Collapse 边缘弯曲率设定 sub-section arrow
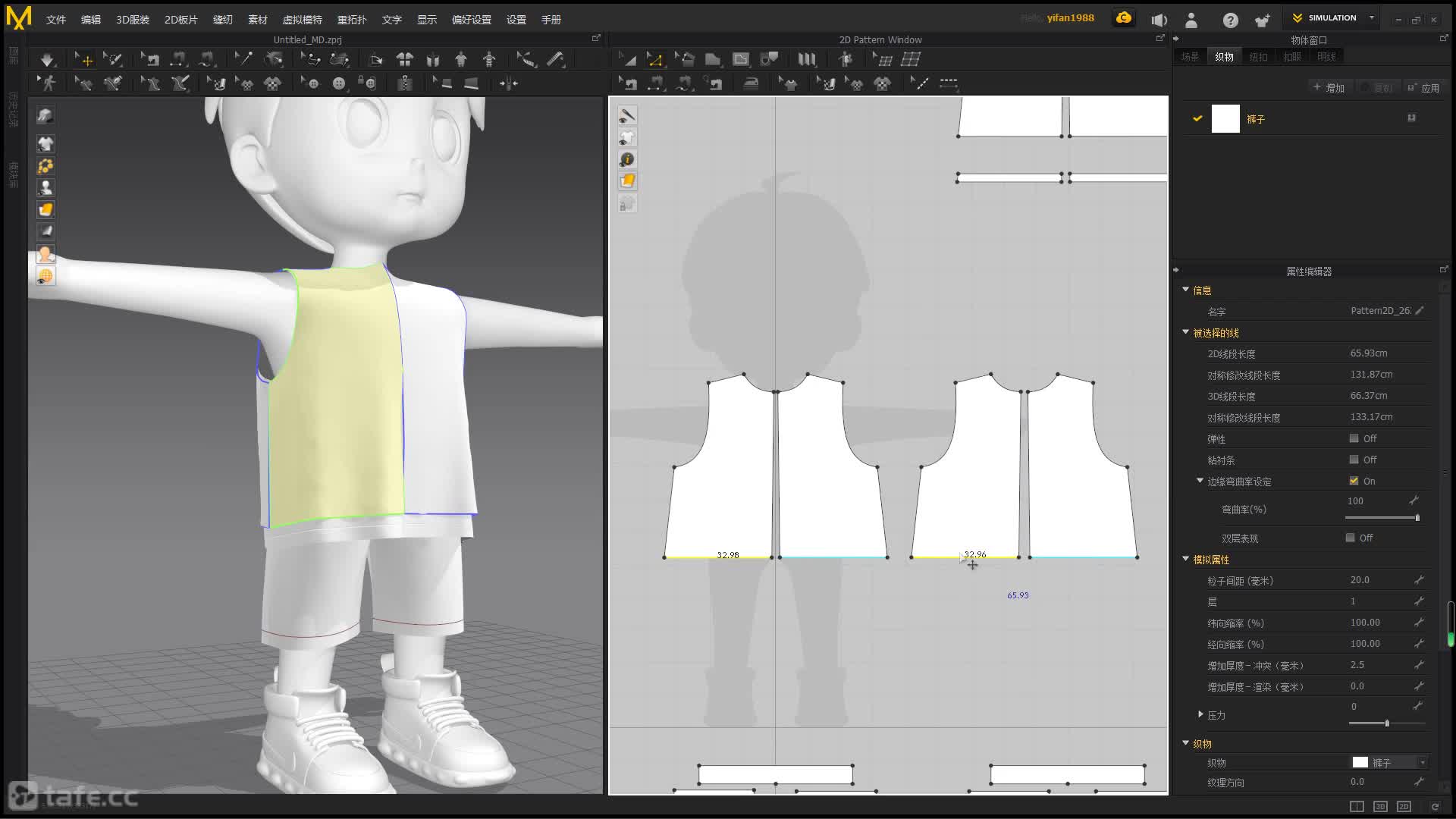Image resolution: width=1456 pixels, height=819 pixels. [1200, 481]
